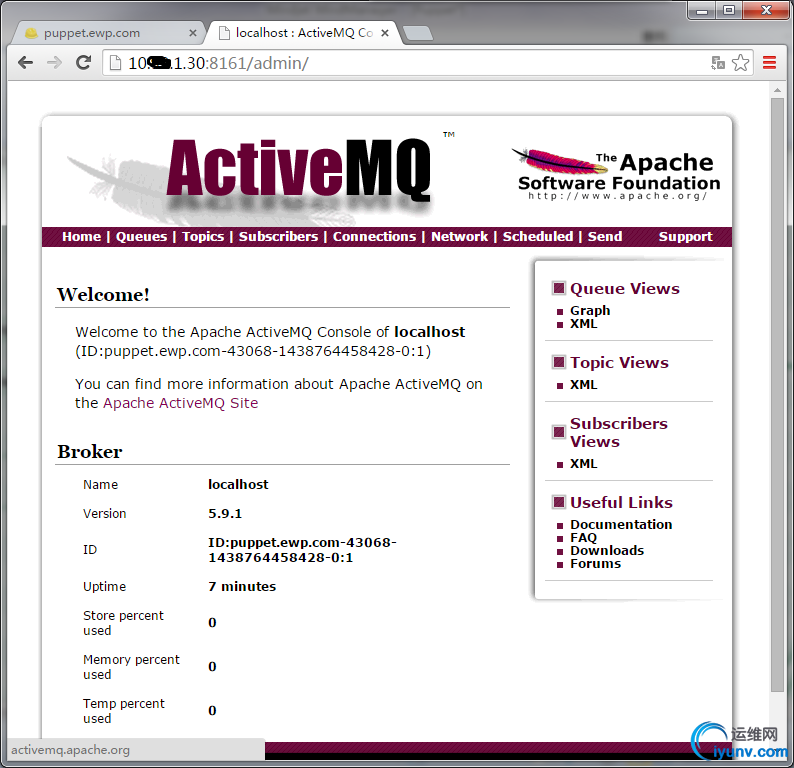Click the Uptime value 7 minutes

tap(242, 586)
